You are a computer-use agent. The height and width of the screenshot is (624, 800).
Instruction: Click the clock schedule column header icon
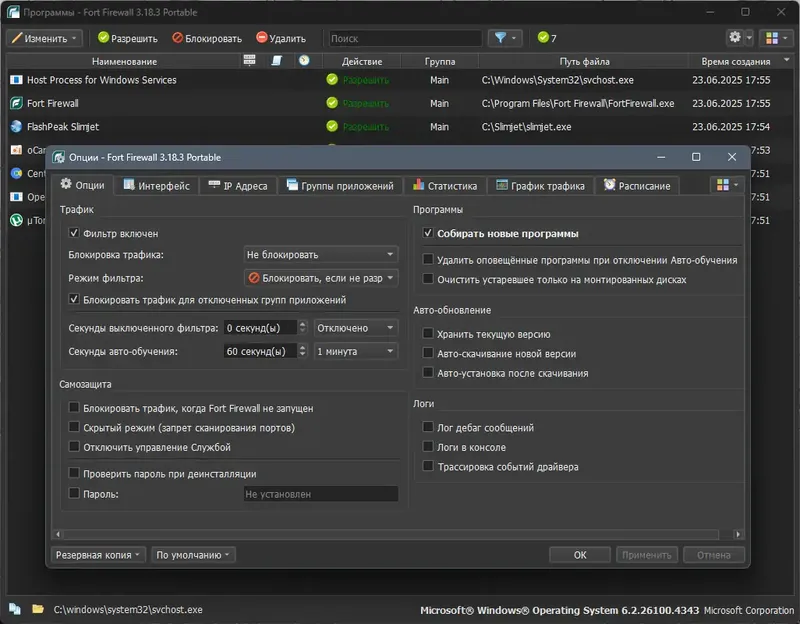[304, 61]
